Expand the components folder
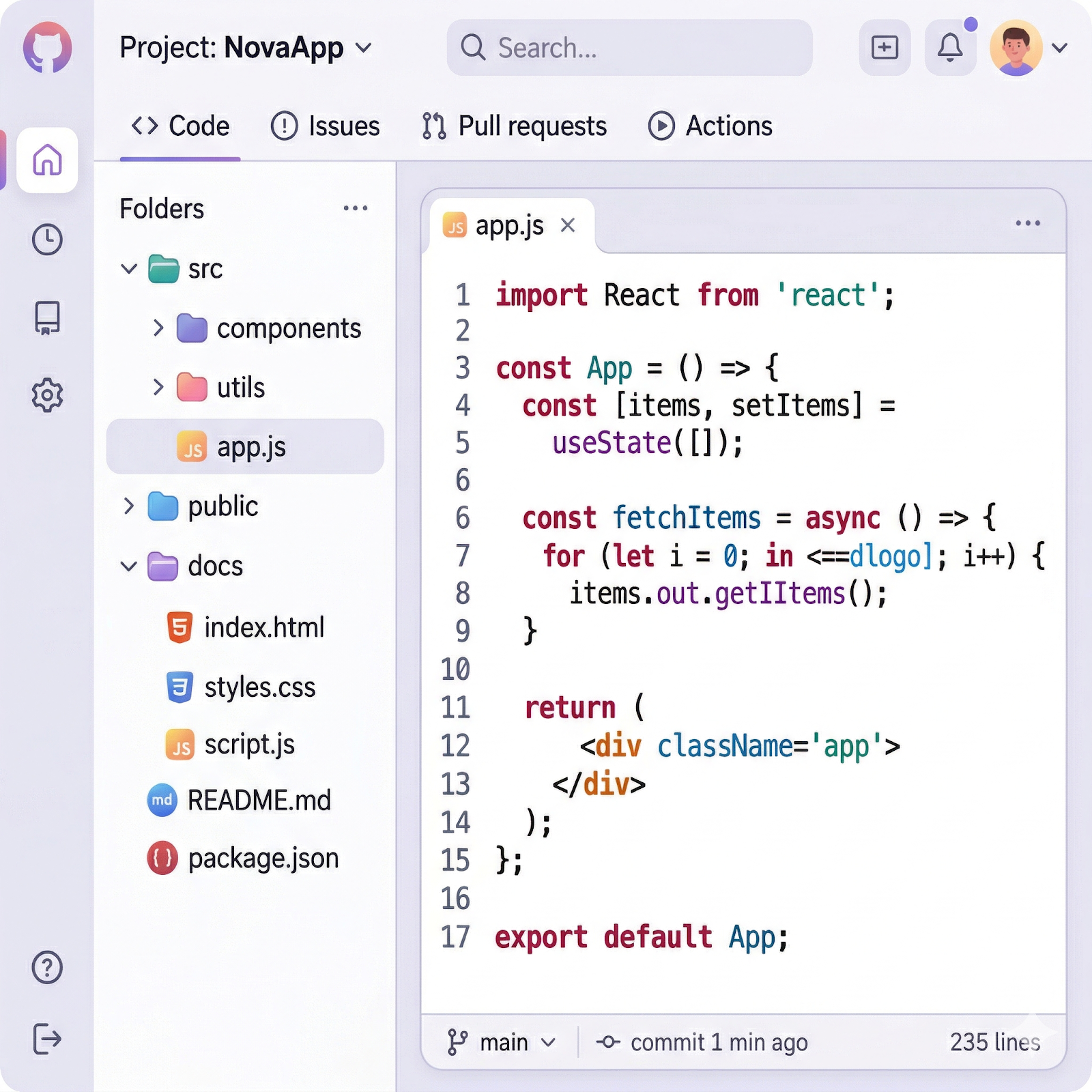Viewport: 1092px width, 1092px height. (158, 328)
